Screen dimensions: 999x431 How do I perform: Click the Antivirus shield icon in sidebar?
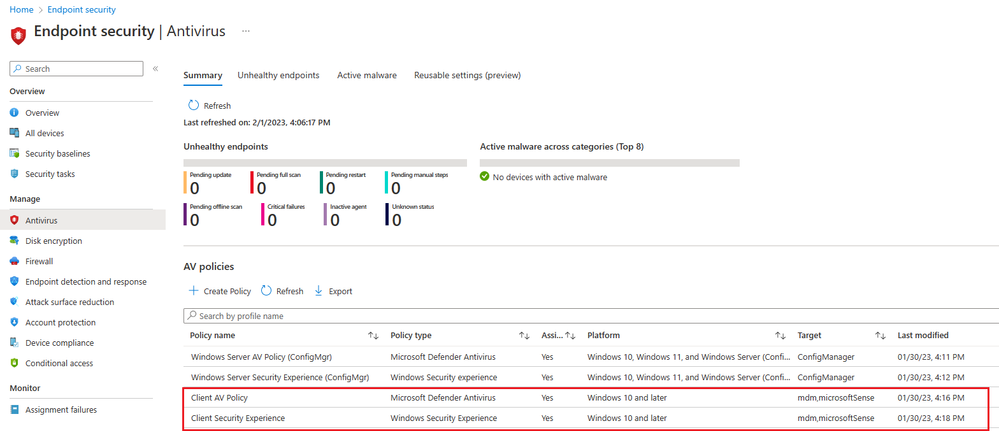click(x=14, y=220)
